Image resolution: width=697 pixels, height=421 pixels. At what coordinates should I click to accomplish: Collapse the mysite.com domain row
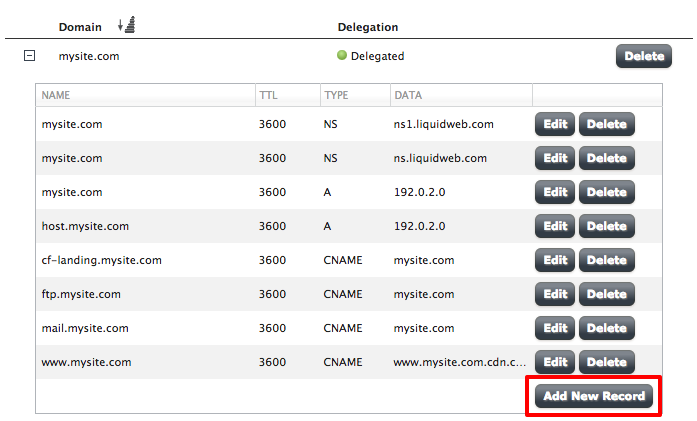click(x=29, y=56)
